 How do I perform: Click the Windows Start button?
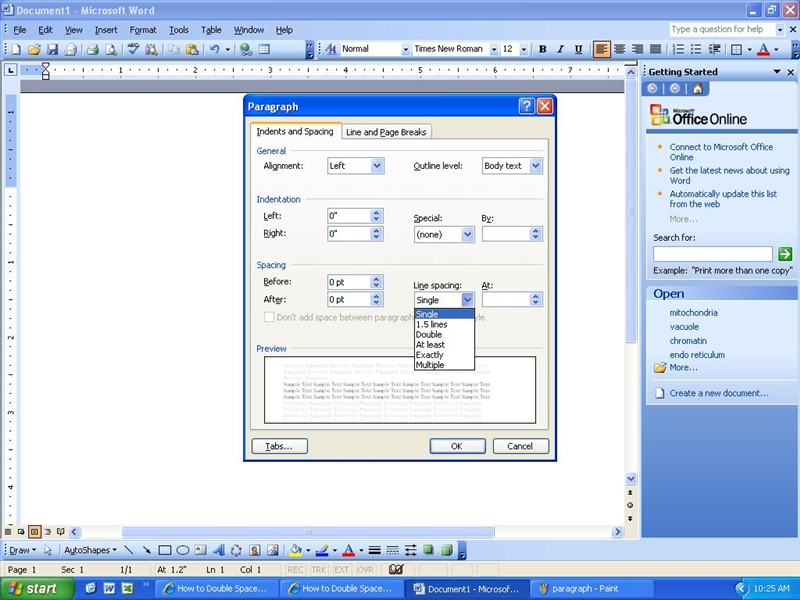point(36,588)
